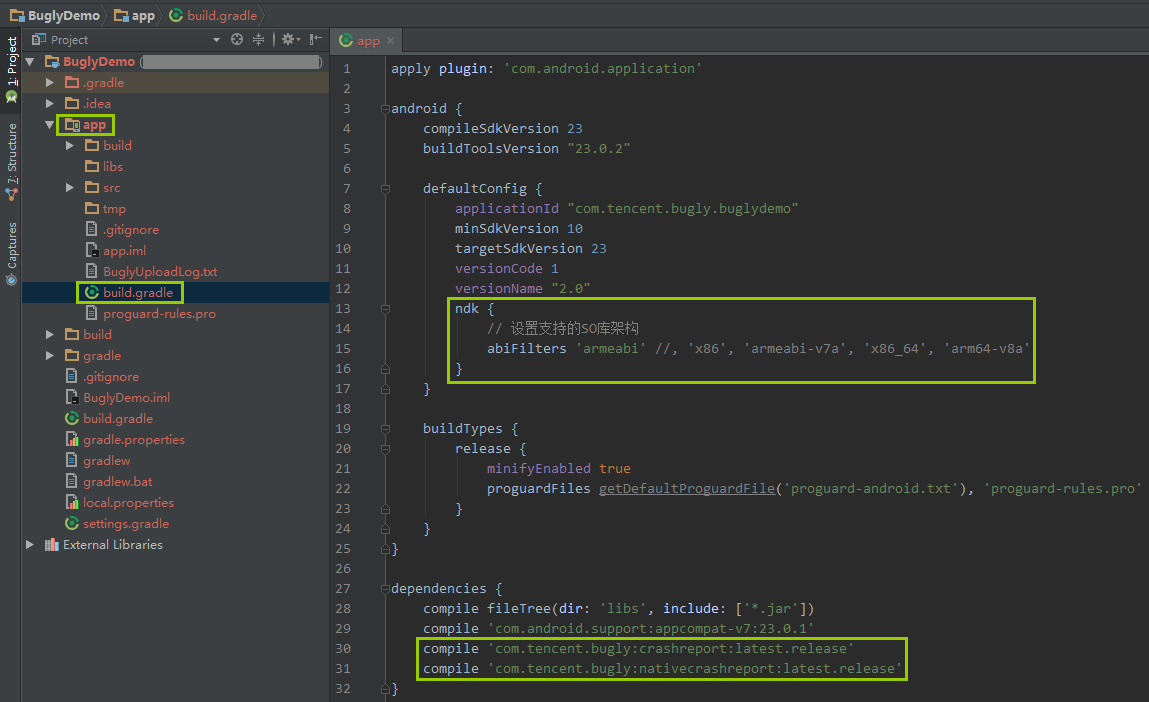This screenshot has height=702, width=1149.
Task: Open the Structure side tool window
Action: point(11,160)
